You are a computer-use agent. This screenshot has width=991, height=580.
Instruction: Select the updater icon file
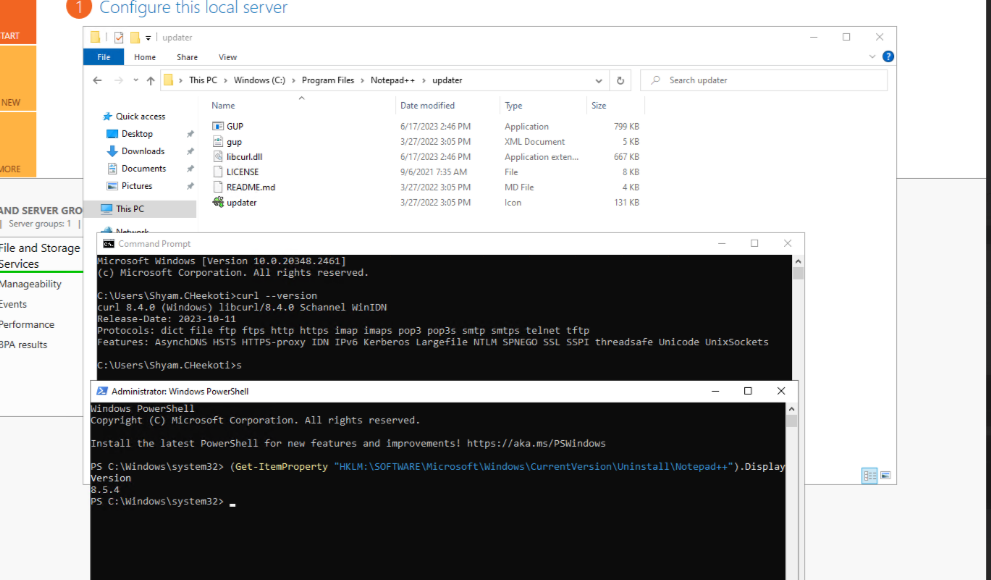241,202
